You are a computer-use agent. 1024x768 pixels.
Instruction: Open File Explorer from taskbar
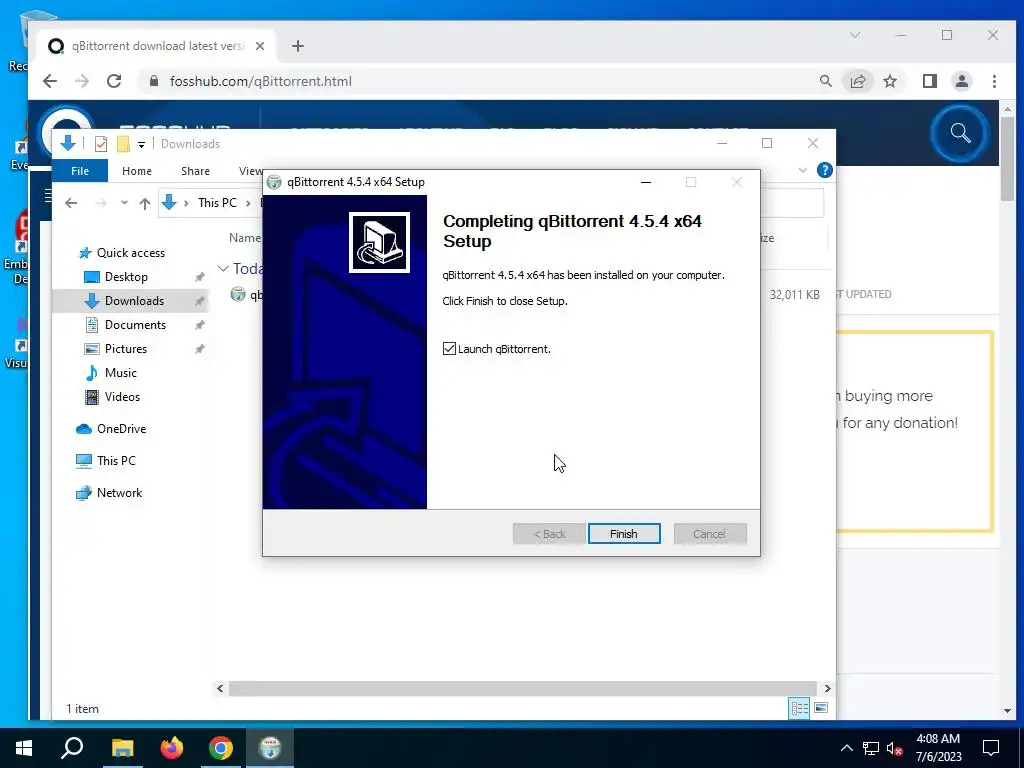coord(122,748)
